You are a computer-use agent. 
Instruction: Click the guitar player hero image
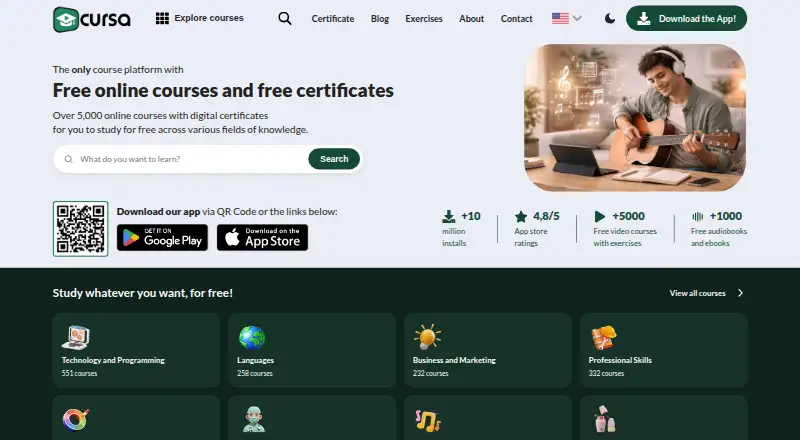(x=635, y=117)
